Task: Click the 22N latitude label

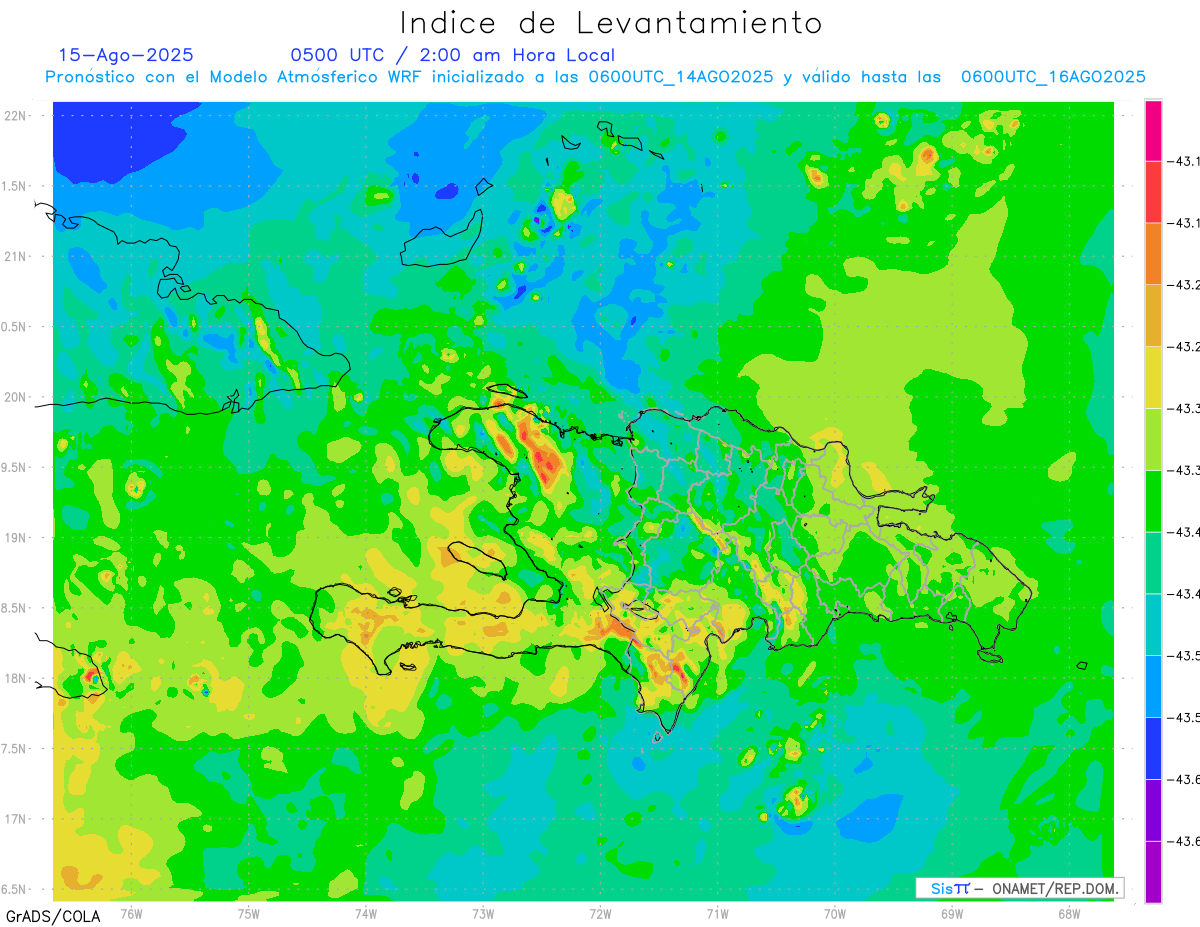Action: point(15,116)
